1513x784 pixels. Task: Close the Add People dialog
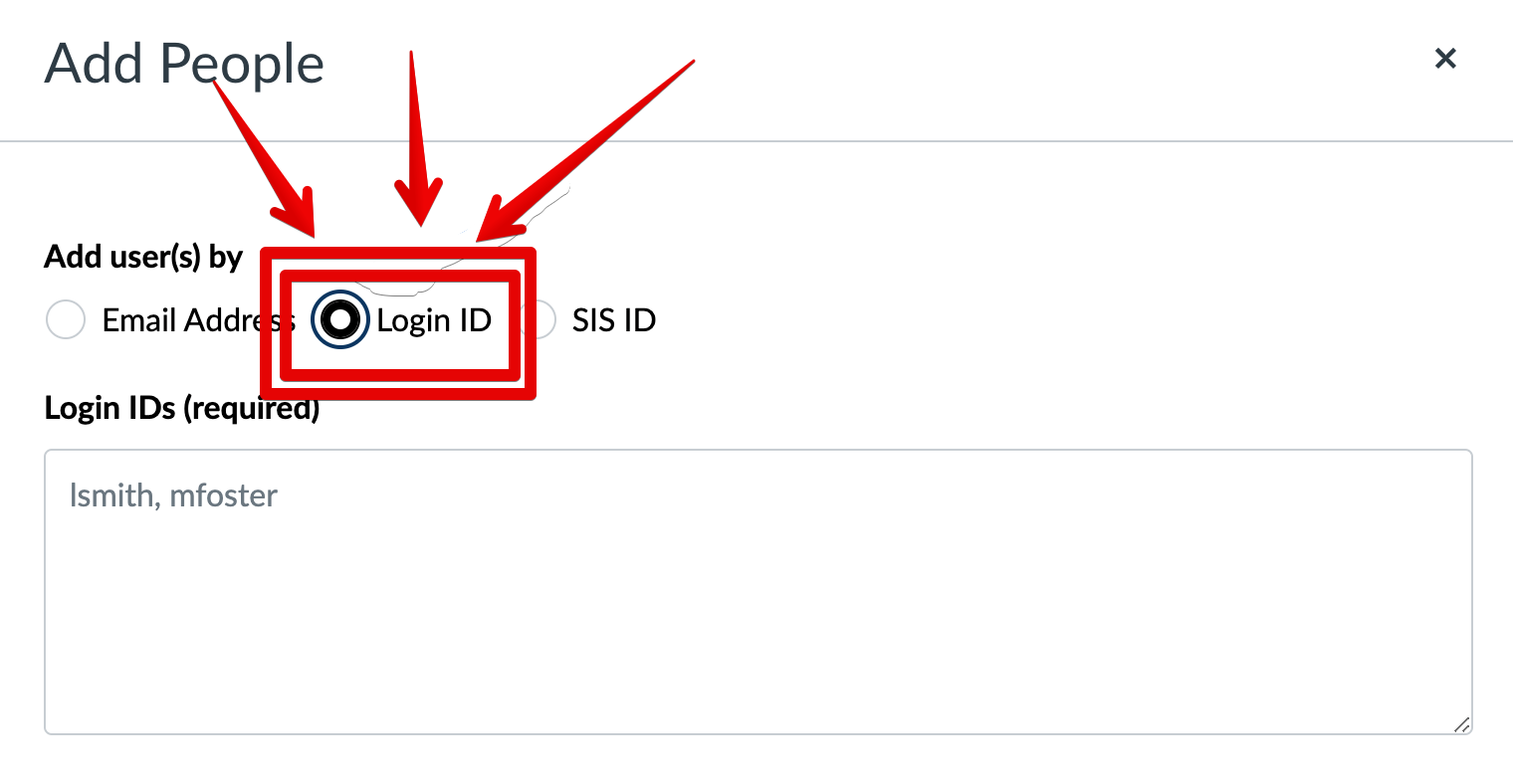point(1445,59)
